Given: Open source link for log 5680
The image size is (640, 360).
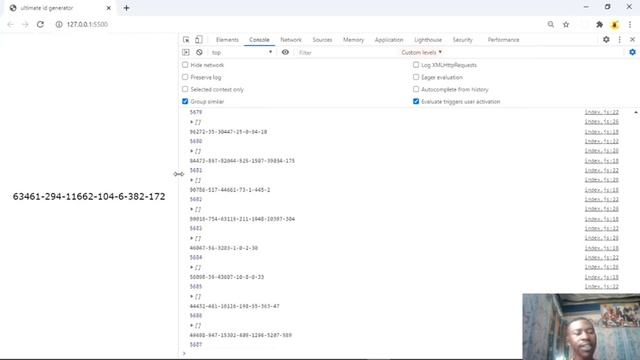Looking at the screenshot, I should (x=602, y=141).
